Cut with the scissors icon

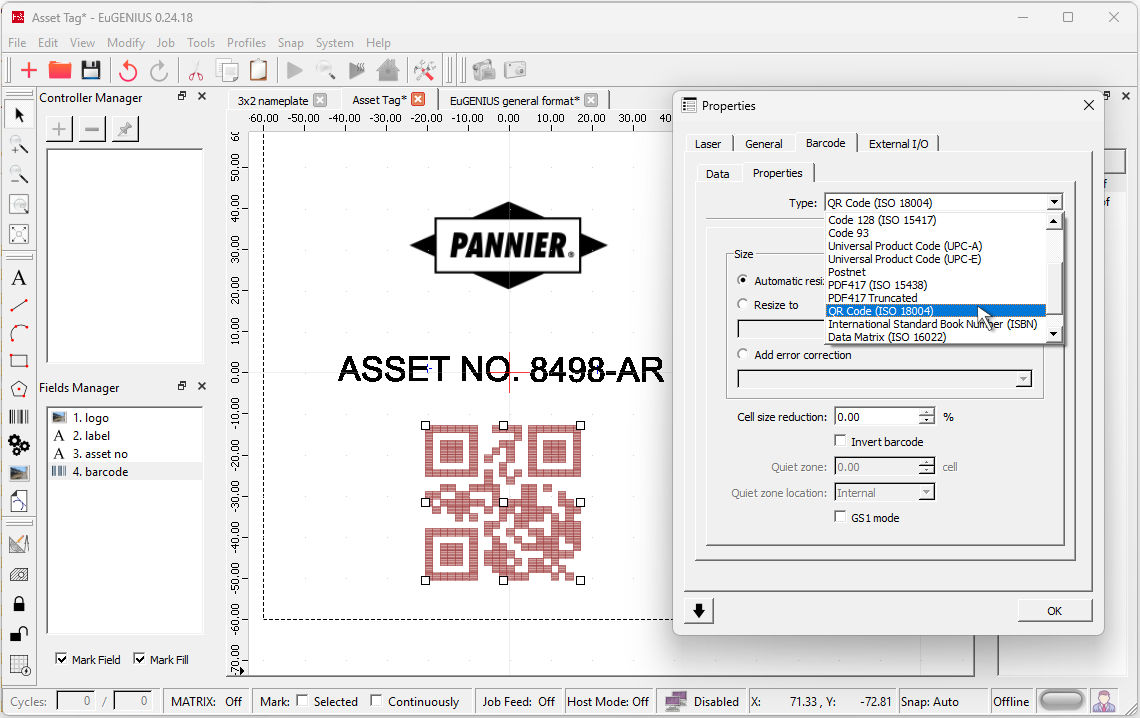coord(196,70)
